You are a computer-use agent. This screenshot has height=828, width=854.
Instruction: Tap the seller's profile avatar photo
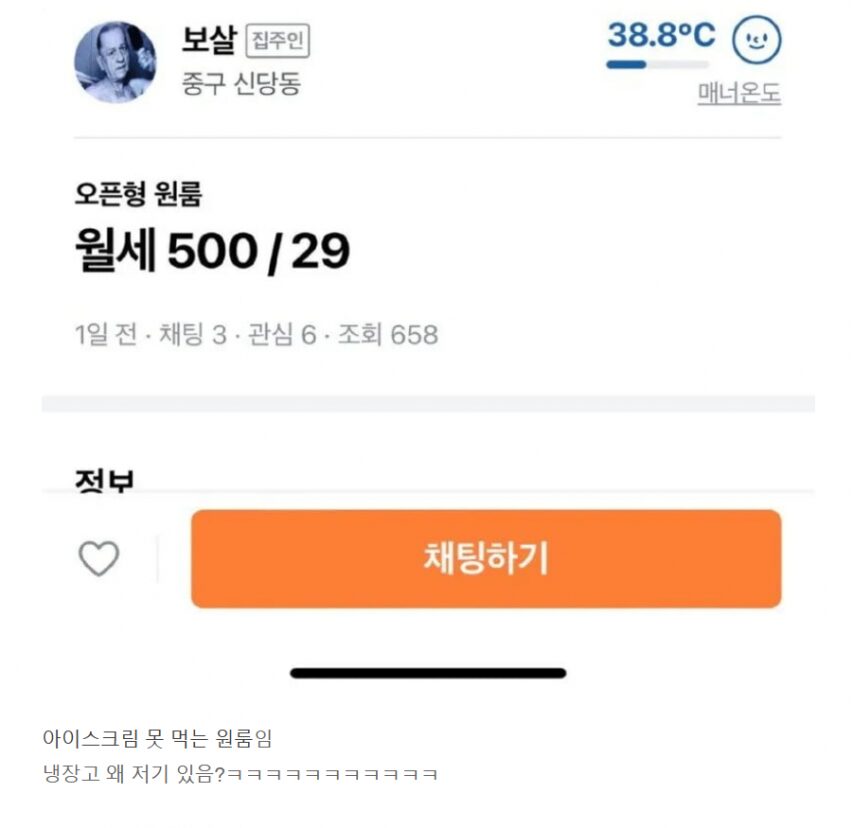coord(115,62)
